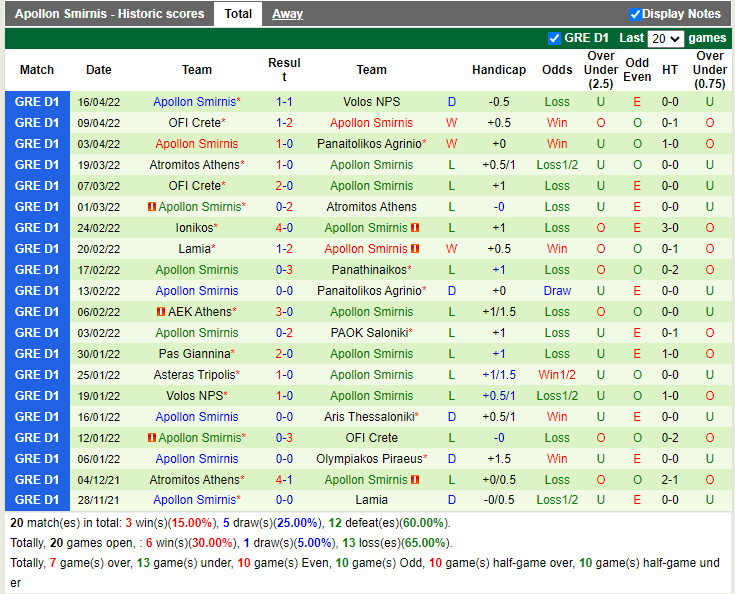This screenshot has width=735, height=594.
Task: Click the 4-1 score in Atromitos Athens row
Action: [284, 480]
